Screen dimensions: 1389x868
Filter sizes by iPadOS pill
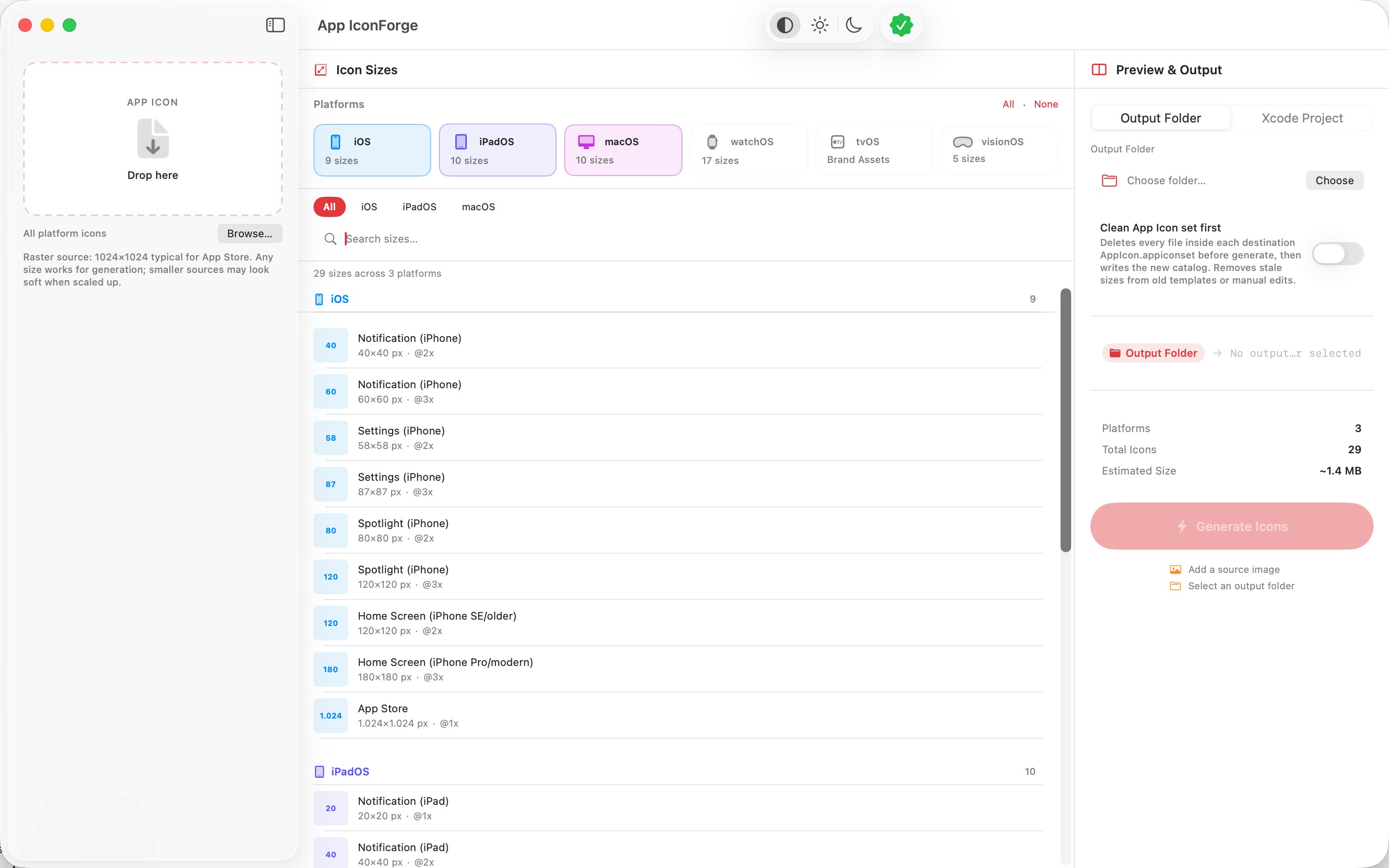coord(420,207)
